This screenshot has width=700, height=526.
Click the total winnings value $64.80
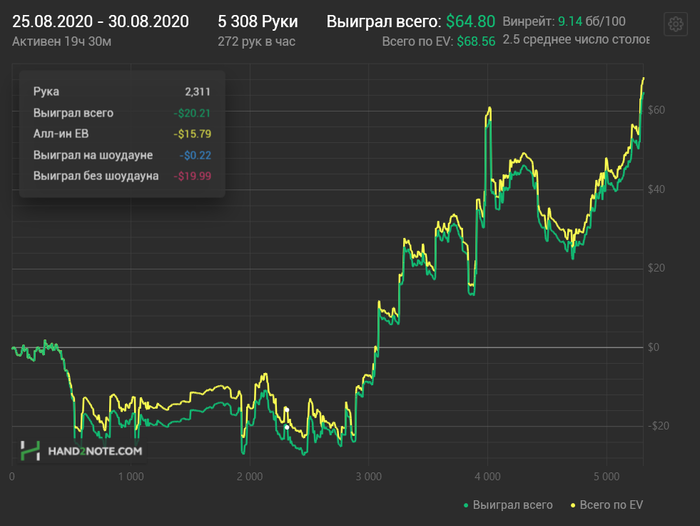[x=471, y=21]
